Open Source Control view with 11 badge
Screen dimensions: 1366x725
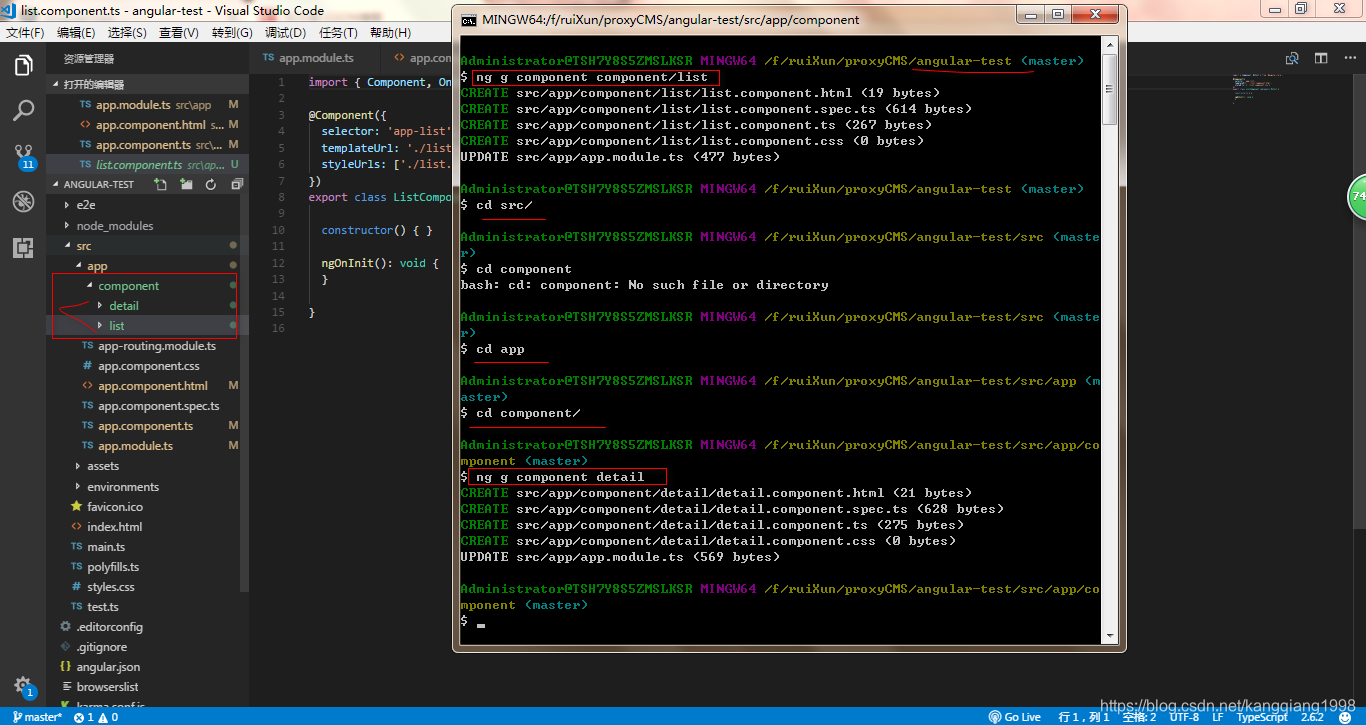click(x=23, y=157)
